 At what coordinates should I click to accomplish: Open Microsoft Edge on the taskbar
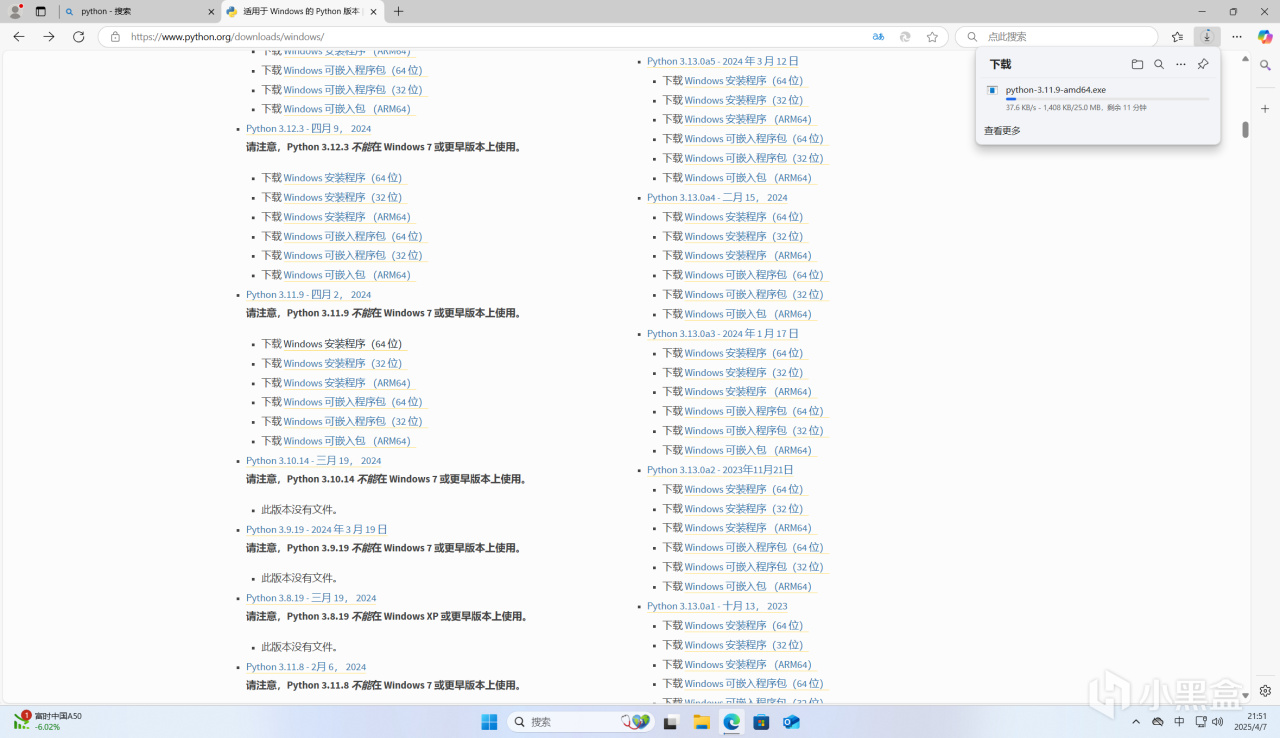point(731,722)
